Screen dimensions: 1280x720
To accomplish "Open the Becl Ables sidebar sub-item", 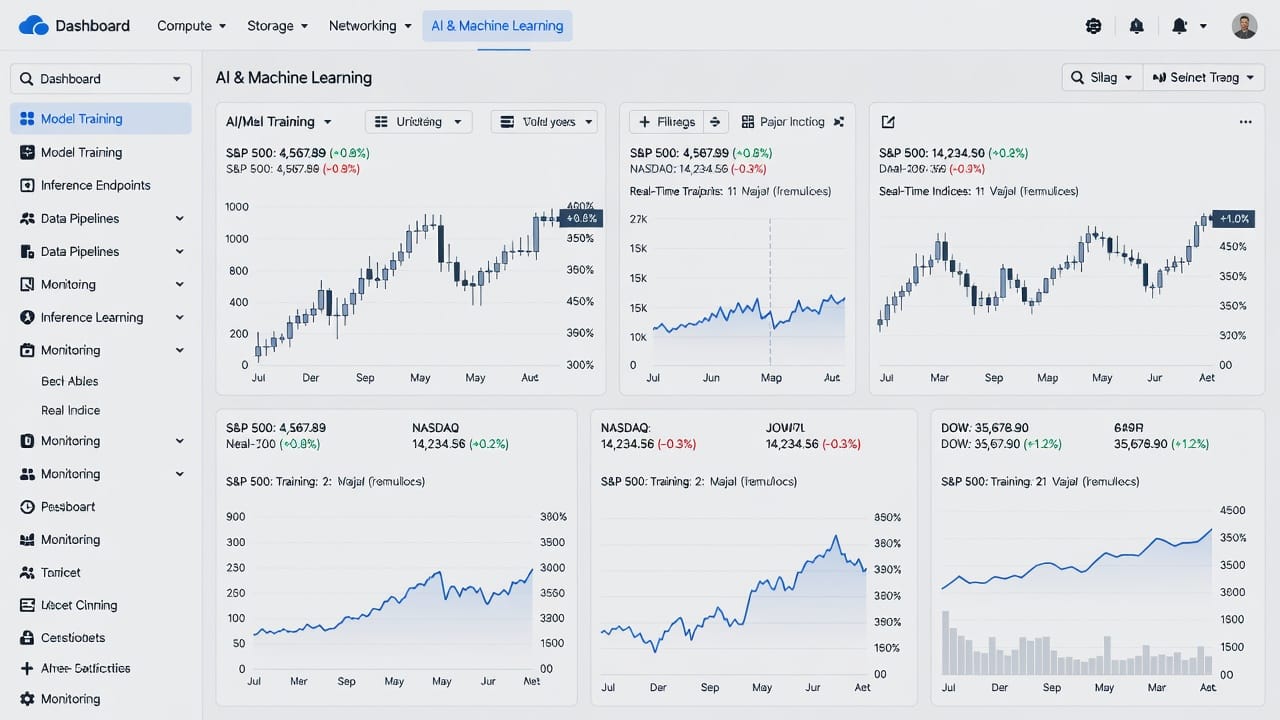I will pos(70,381).
